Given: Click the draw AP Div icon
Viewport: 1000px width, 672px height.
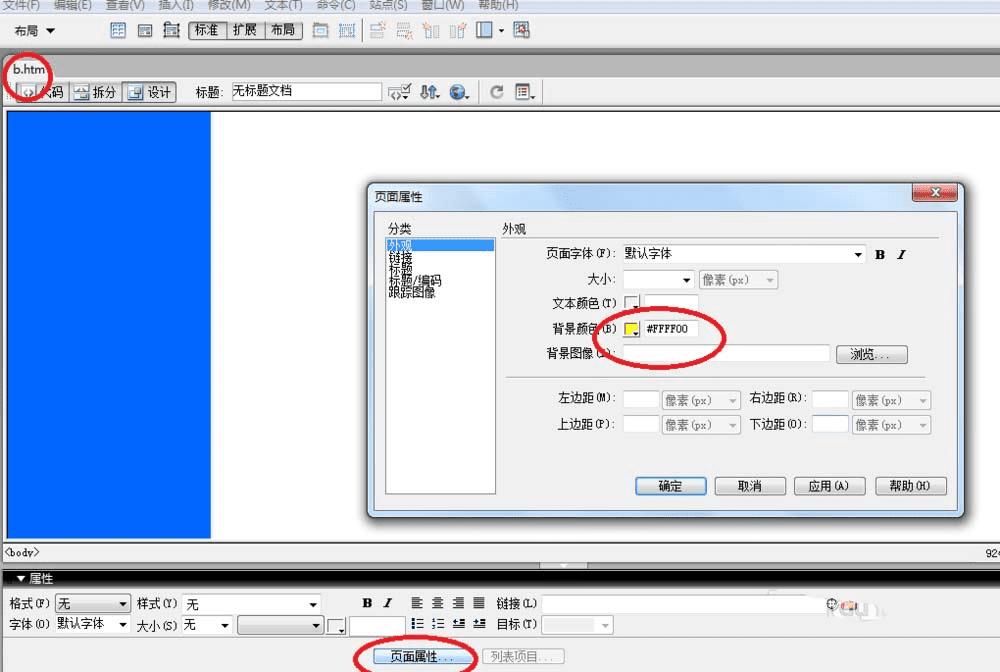Looking at the screenshot, I should (x=172, y=30).
